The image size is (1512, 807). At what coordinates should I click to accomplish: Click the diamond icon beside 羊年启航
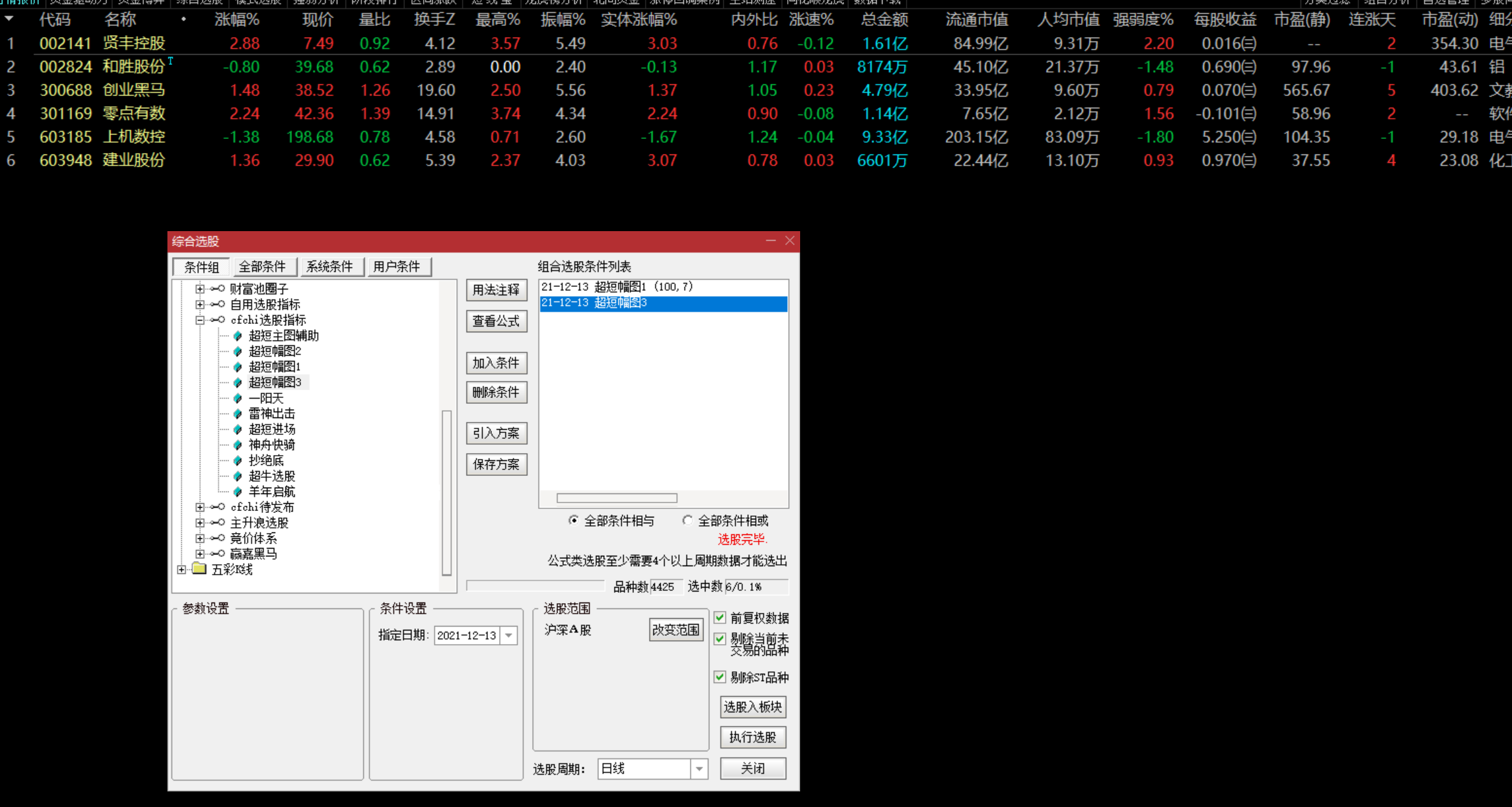238,491
